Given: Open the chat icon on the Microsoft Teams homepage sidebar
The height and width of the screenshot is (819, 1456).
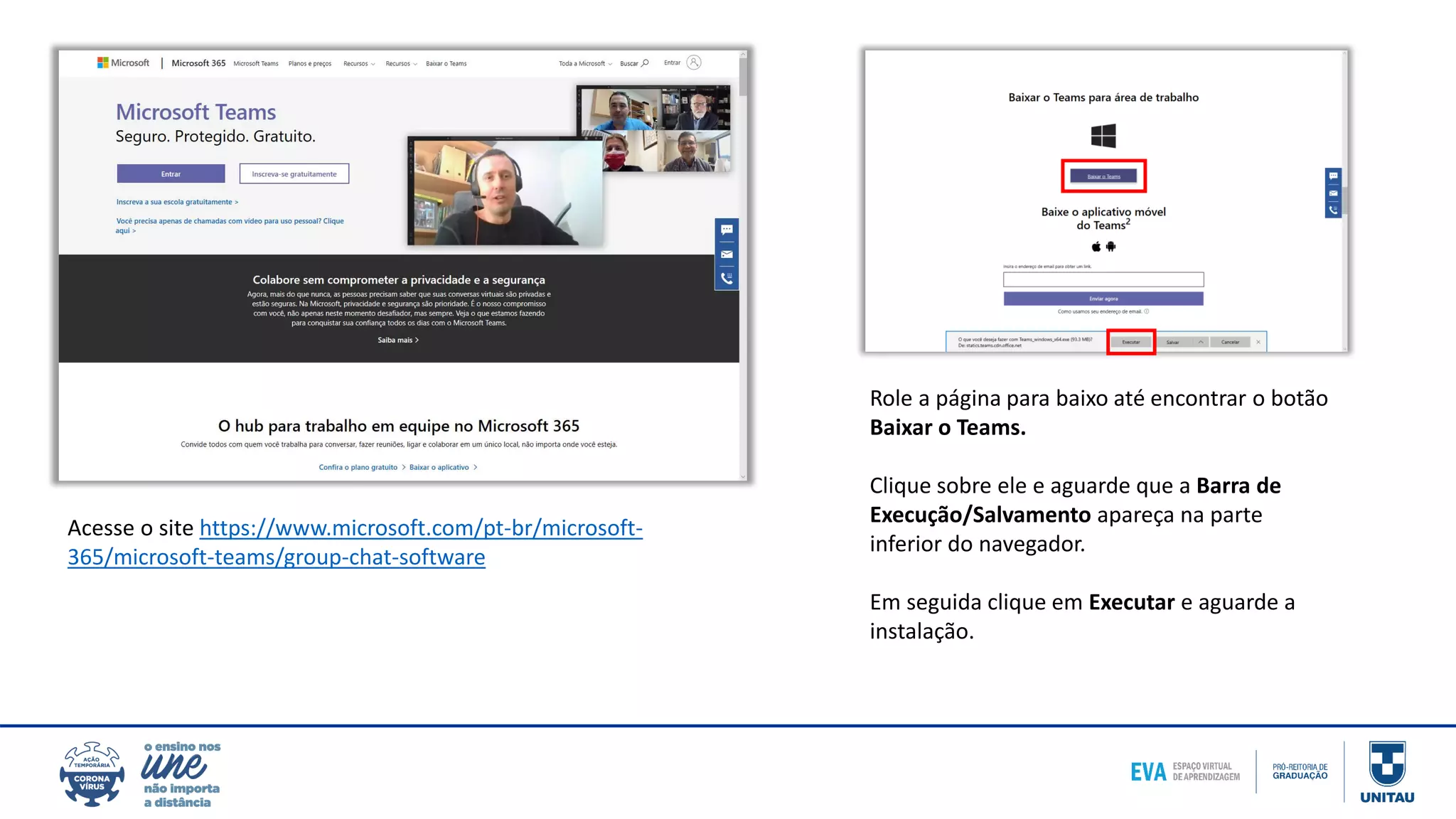Looking at the screenshot, I should (x=727, y=230).
